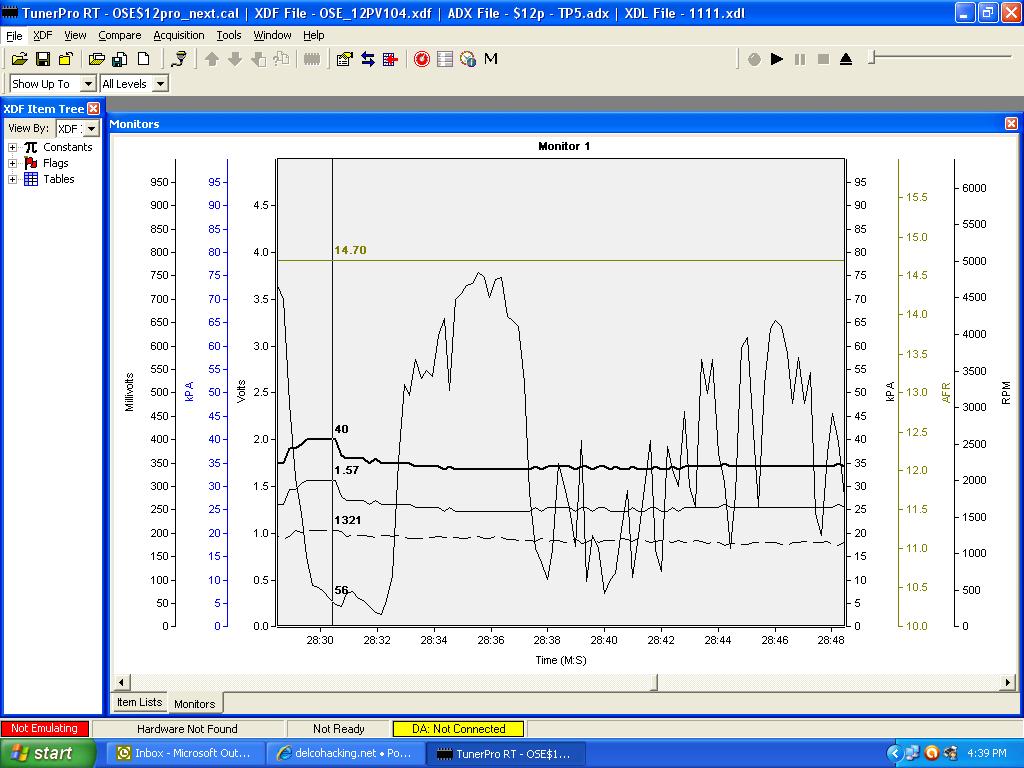Screen dimensions: 1024x768
Task: Click the 14.70 AFR cursor value label
Action: pos(350,250)
